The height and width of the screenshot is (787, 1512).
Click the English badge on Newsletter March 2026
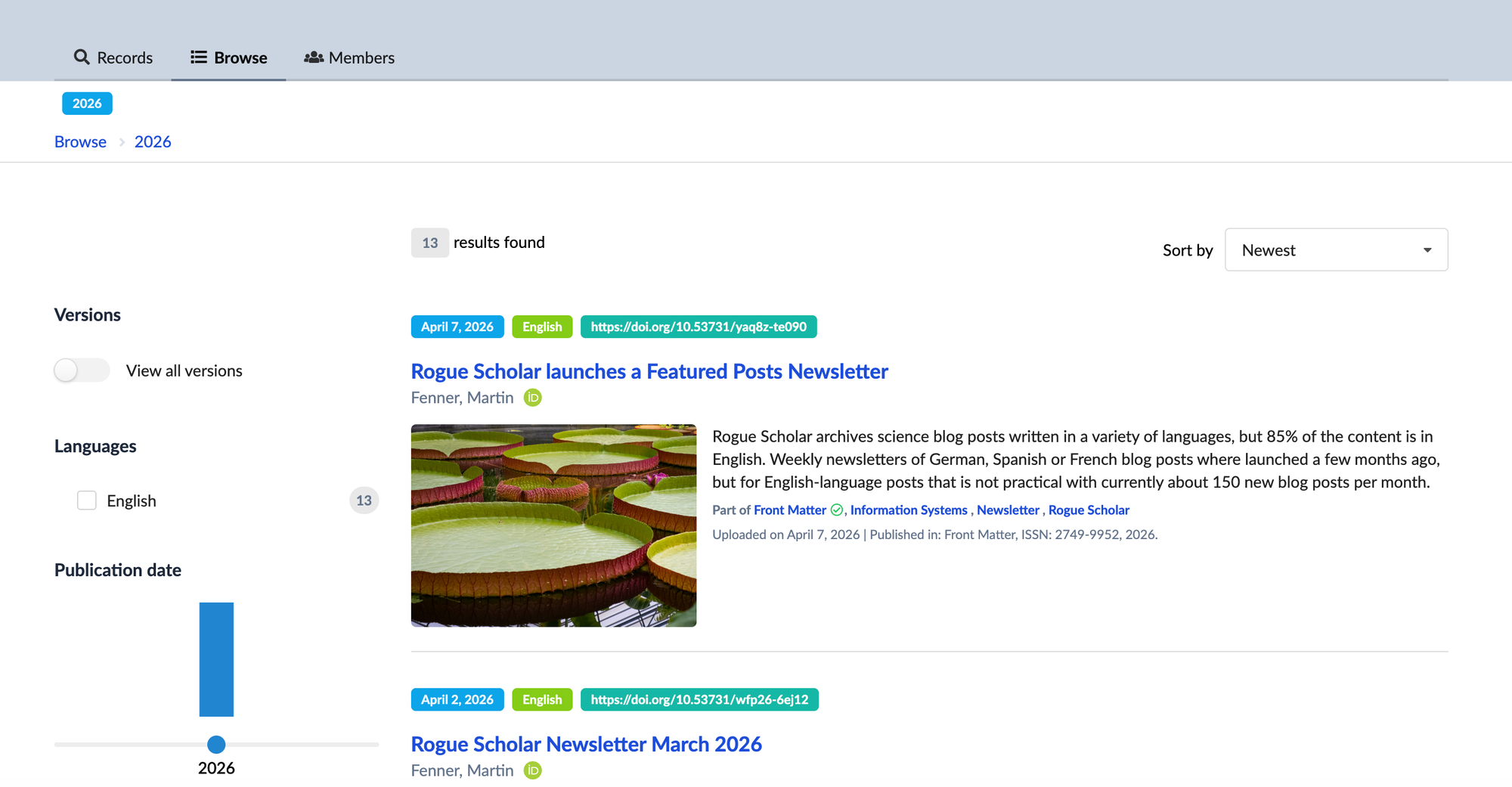click(x=542, y=699)
